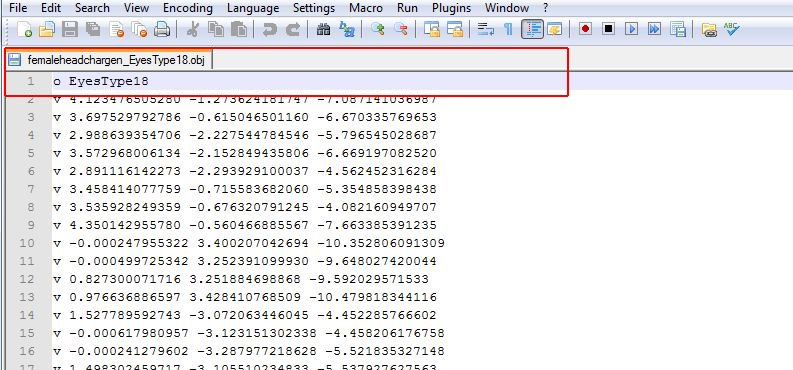793x370 pixels.
Task: Open the ? help menu
Action: click(x=545, y=8)
